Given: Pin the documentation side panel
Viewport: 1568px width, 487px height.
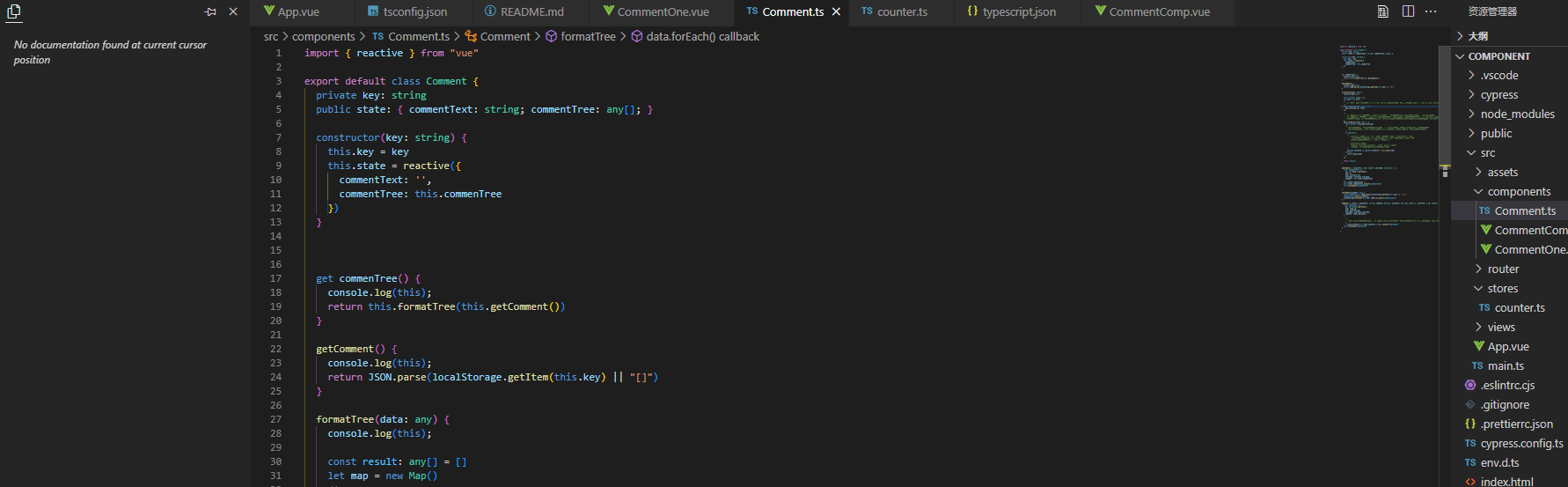Looking at the screenshot, I should point(210,11).
